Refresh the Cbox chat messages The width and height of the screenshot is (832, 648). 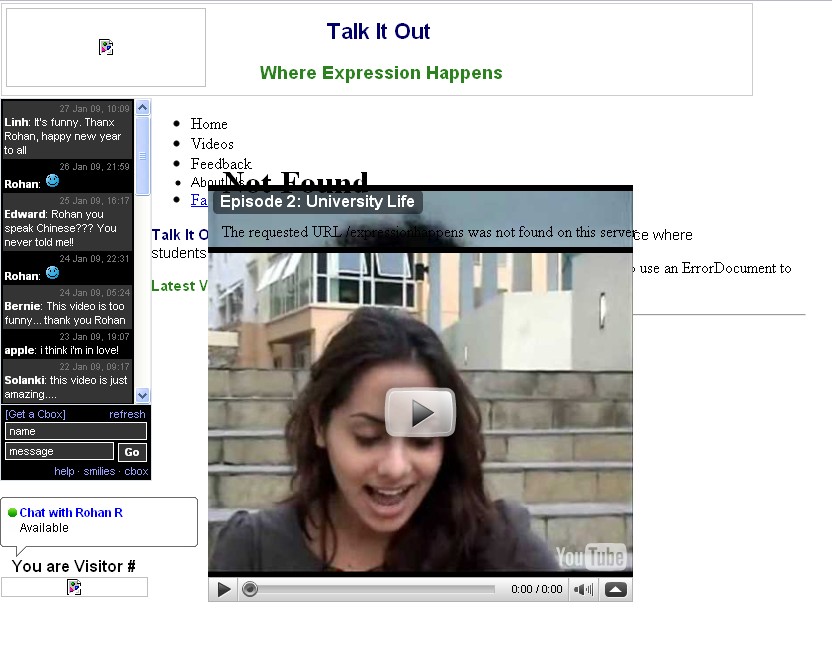127,414
